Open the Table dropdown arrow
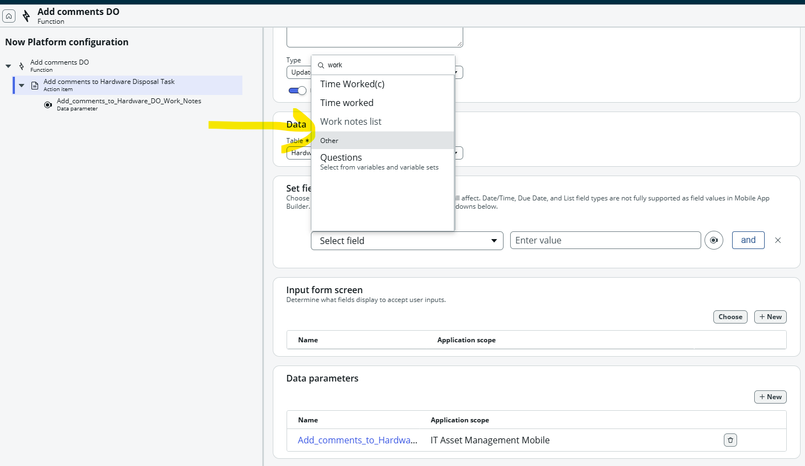 tap(458, 153)
